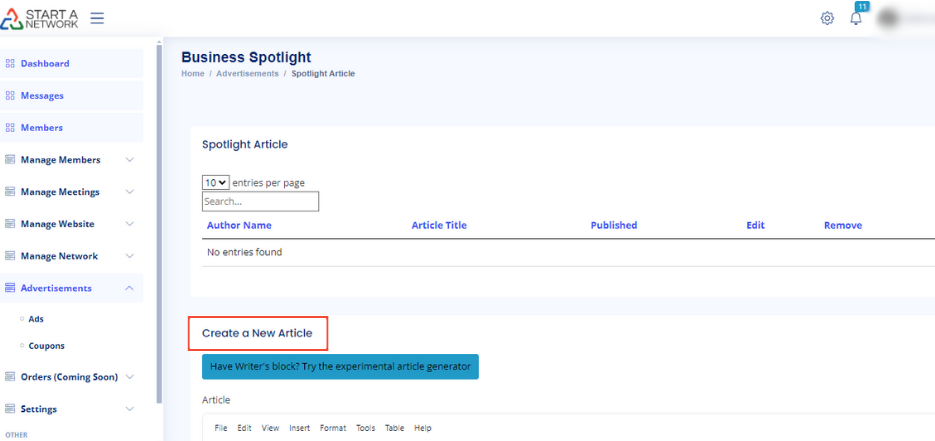
Task: Open the notifications bell icon
Action: [x=856, y=18]
